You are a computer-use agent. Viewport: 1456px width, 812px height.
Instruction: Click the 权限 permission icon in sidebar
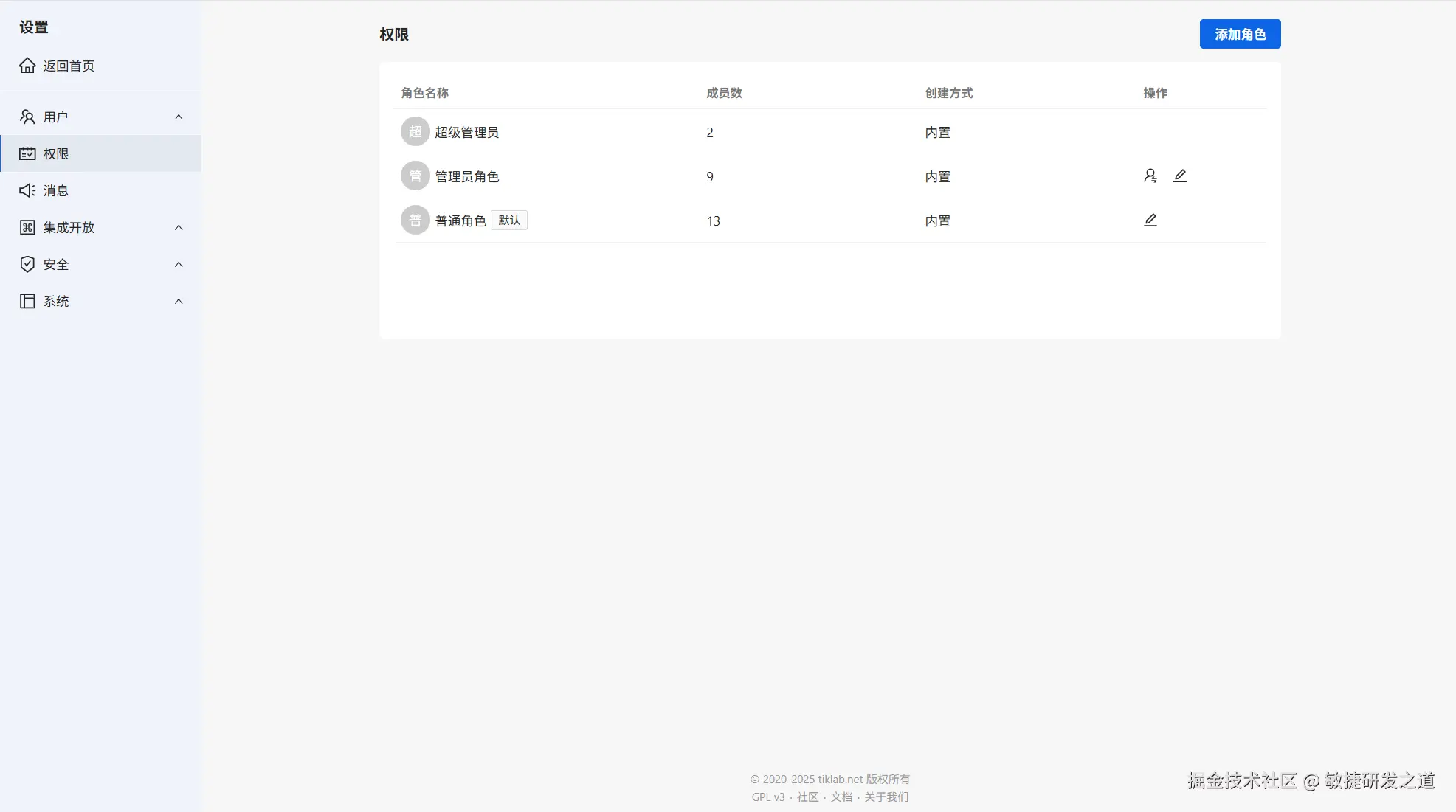click(x=27, y=153)
